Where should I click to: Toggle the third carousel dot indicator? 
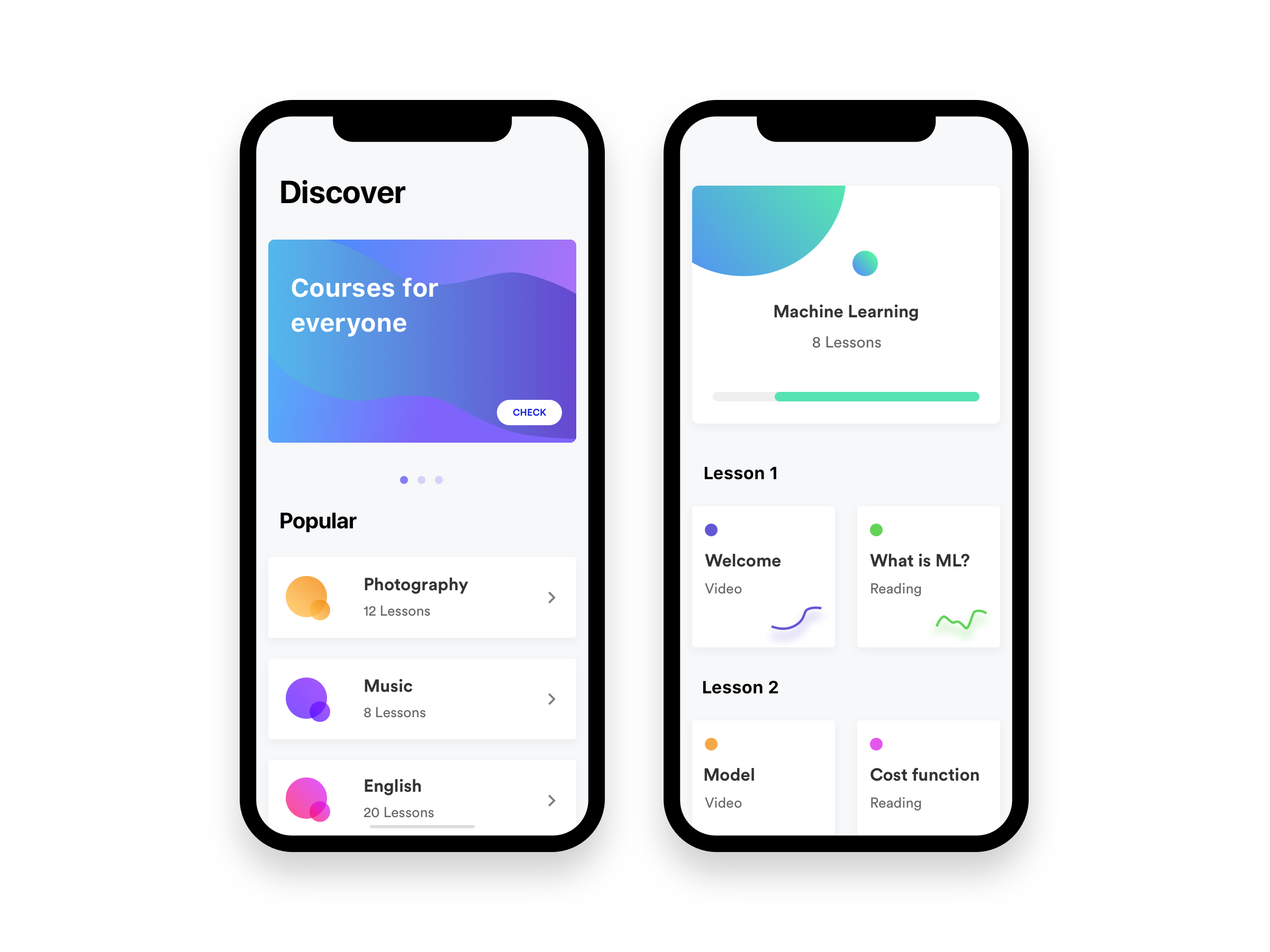click(438, 480)
